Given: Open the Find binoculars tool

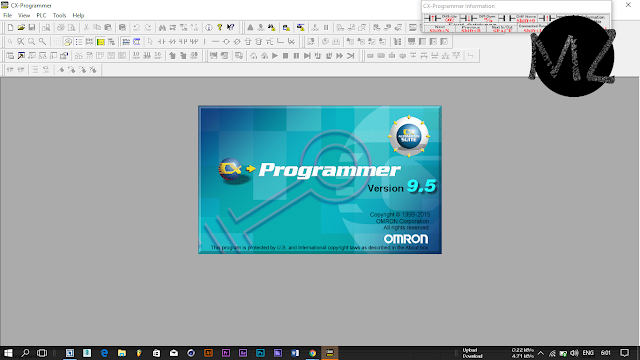Looking at the screenshot, I should coord(162,28).
